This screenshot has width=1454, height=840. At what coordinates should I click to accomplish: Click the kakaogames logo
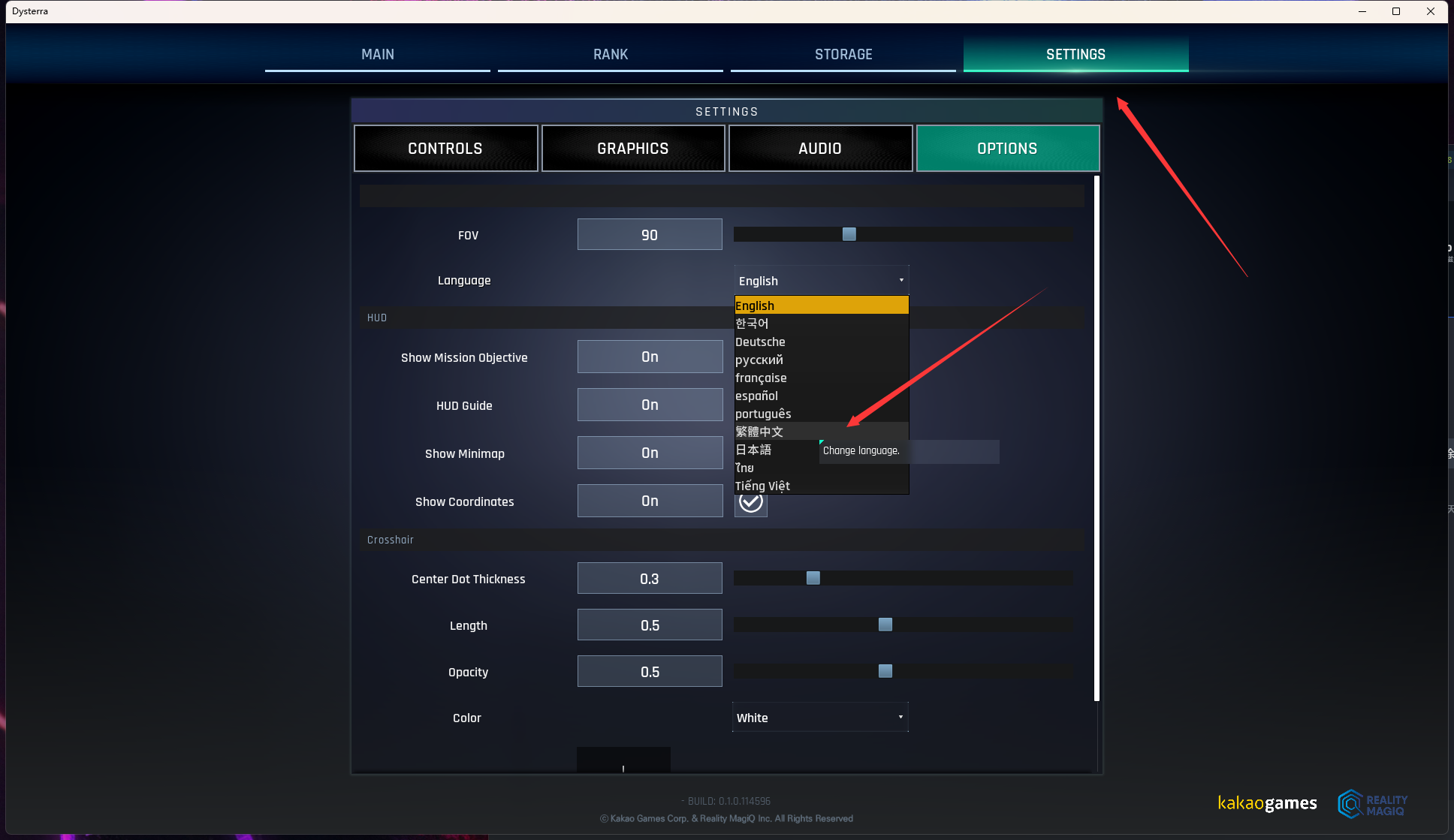click(1267, 803)
